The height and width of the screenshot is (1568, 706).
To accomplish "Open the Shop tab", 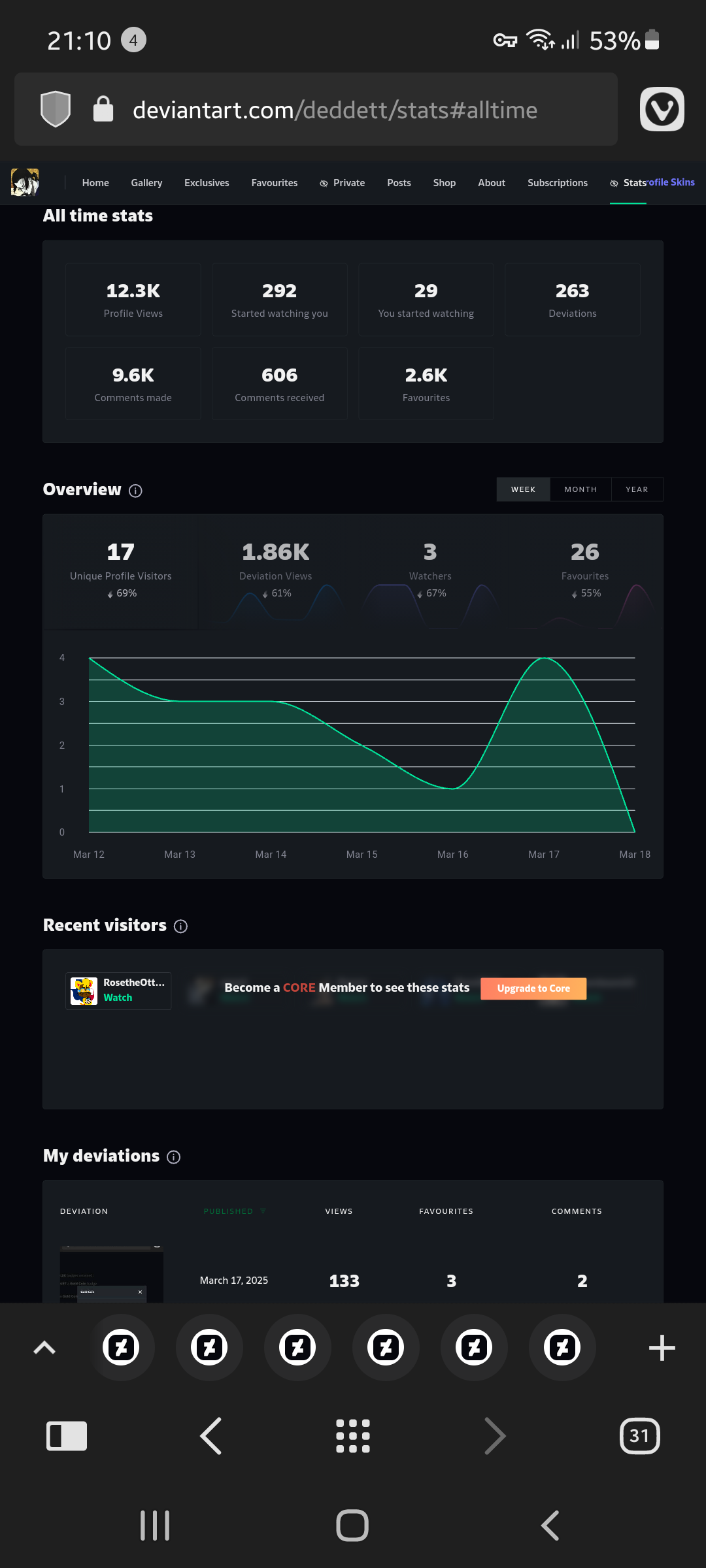I will point(445,183).
